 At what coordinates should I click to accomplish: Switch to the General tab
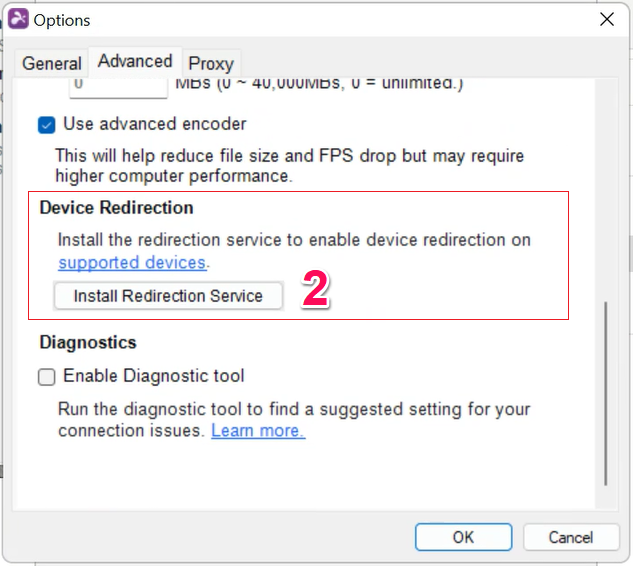pos(52,63)
